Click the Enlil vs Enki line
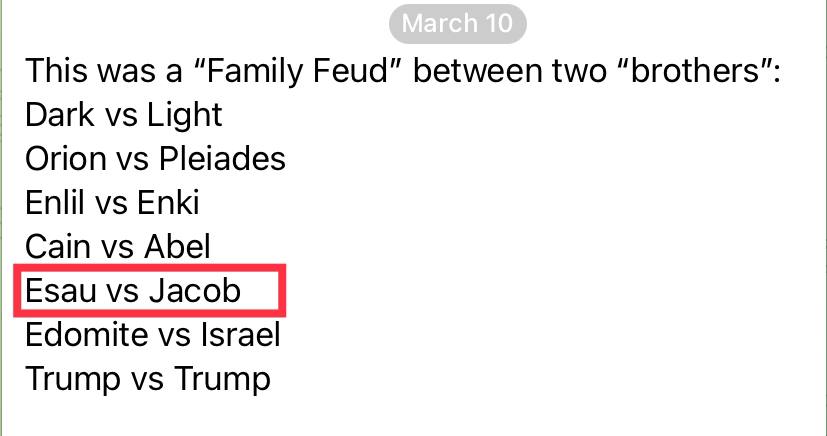Viewport: 827px width, 436px height. [112, 202]
